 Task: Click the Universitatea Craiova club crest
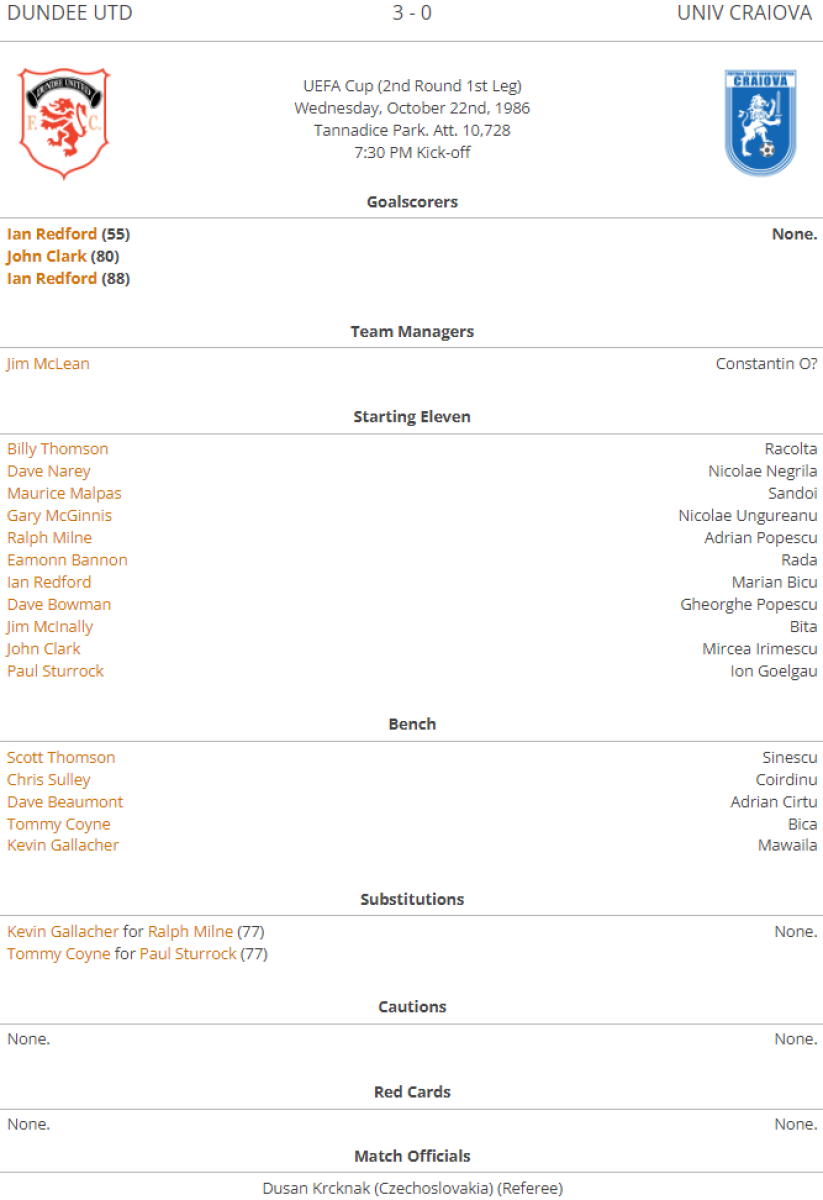pos(760,123)
